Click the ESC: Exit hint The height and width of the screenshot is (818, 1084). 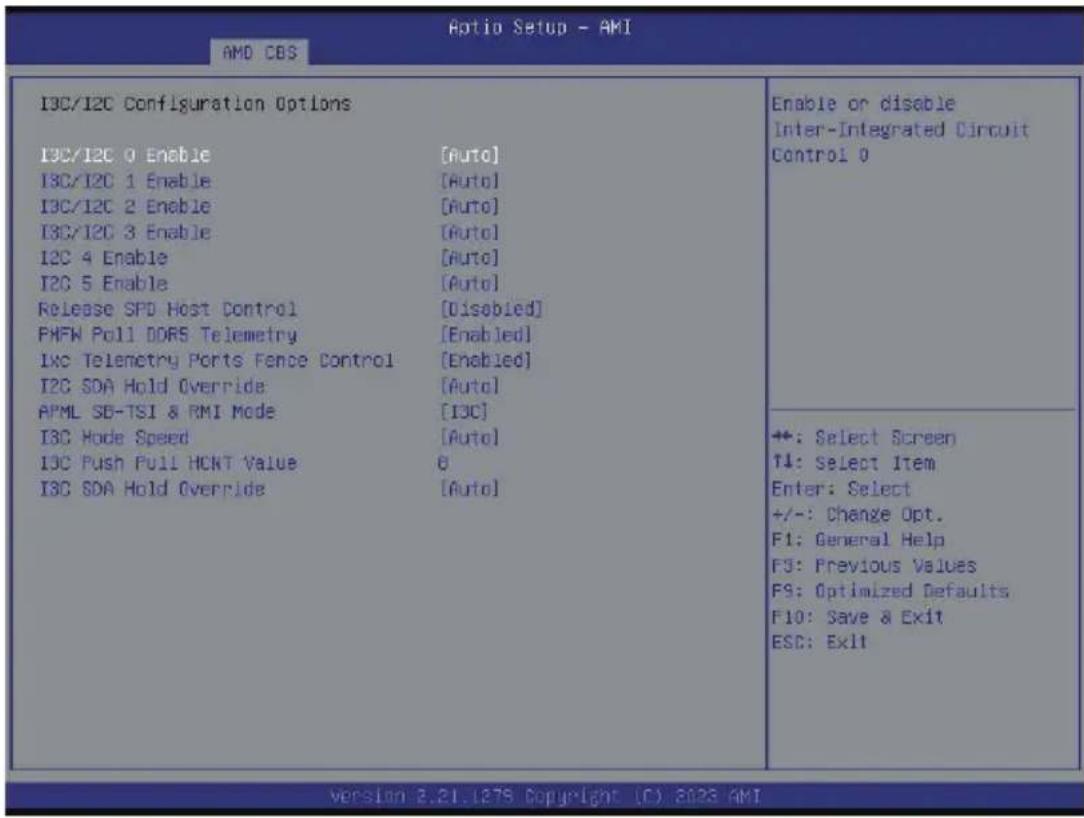tap(819, 642)
